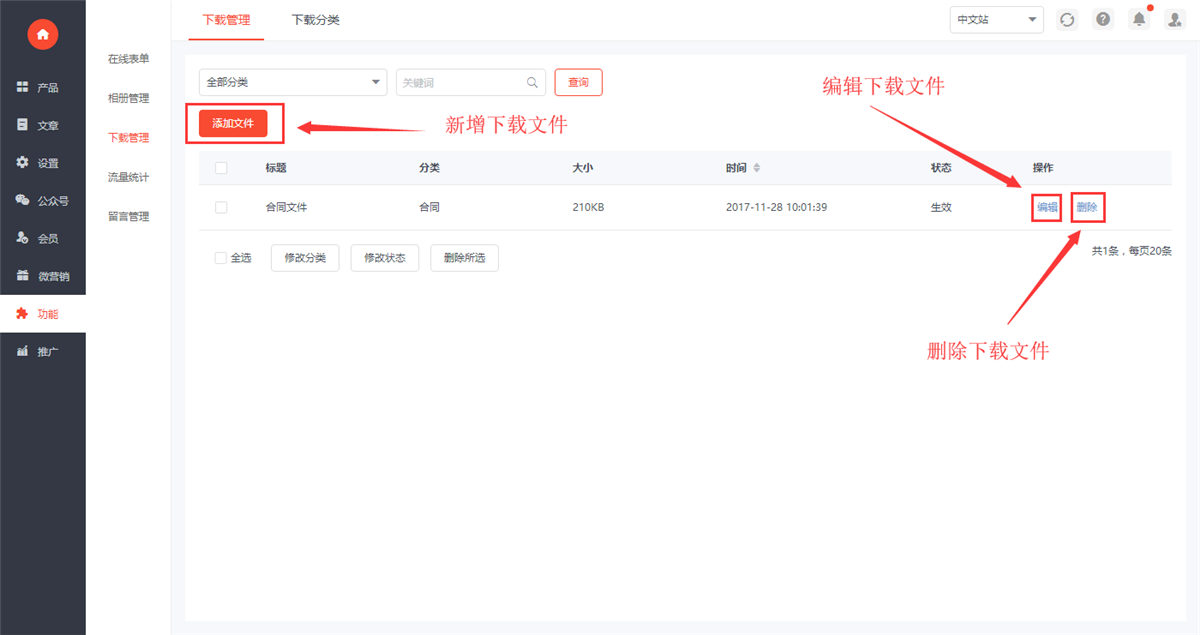Open the 中文站 site language dropdown
1200x635 pixels.
996,20
